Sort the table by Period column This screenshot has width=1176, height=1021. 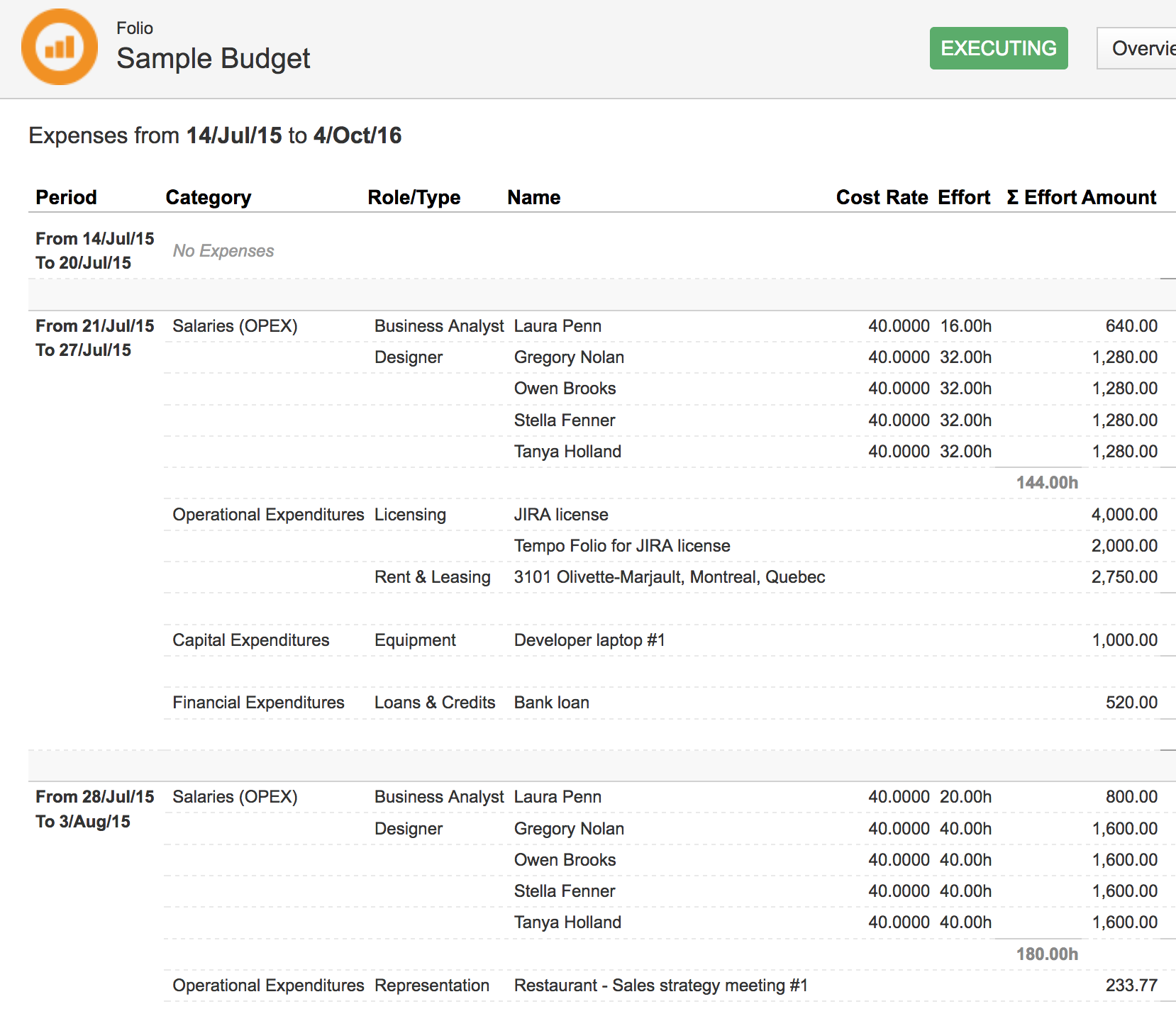pos(65,197)
